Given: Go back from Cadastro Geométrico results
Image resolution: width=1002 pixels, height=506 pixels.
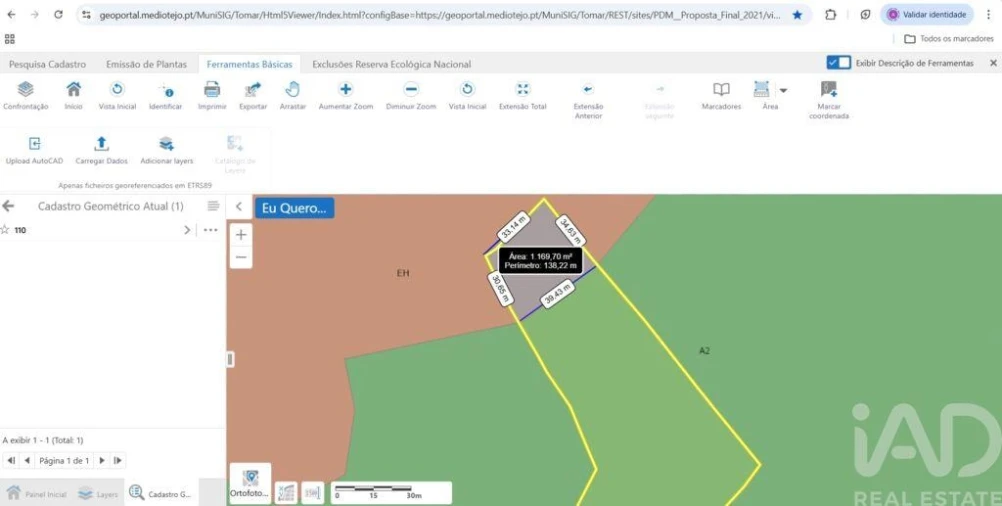Looking at the screenshot, I should (8, 206).
